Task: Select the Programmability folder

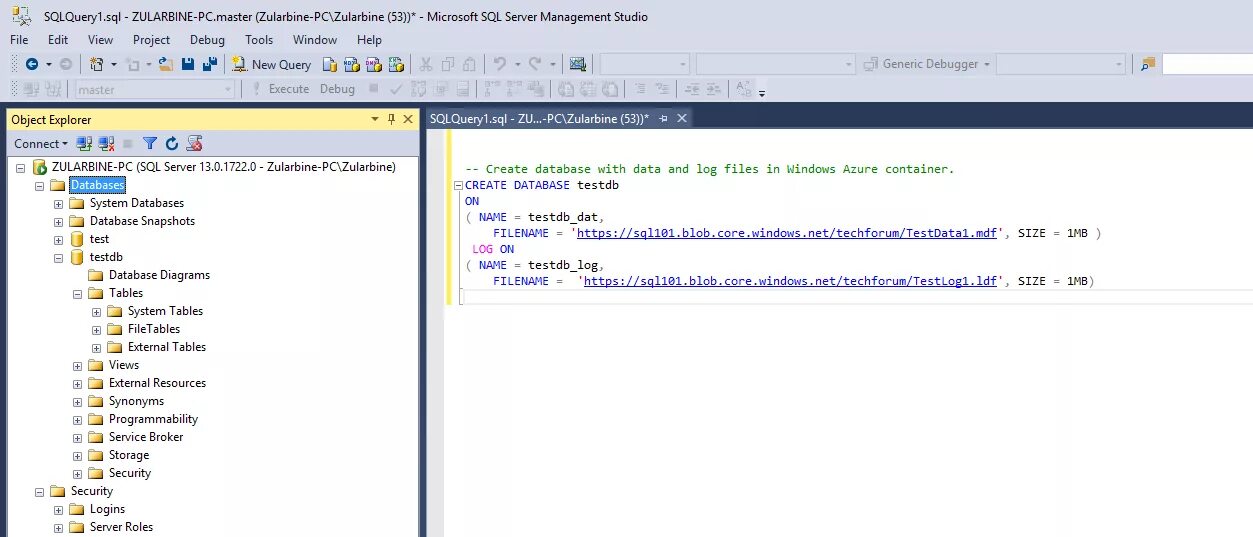Action: [153, 419]
